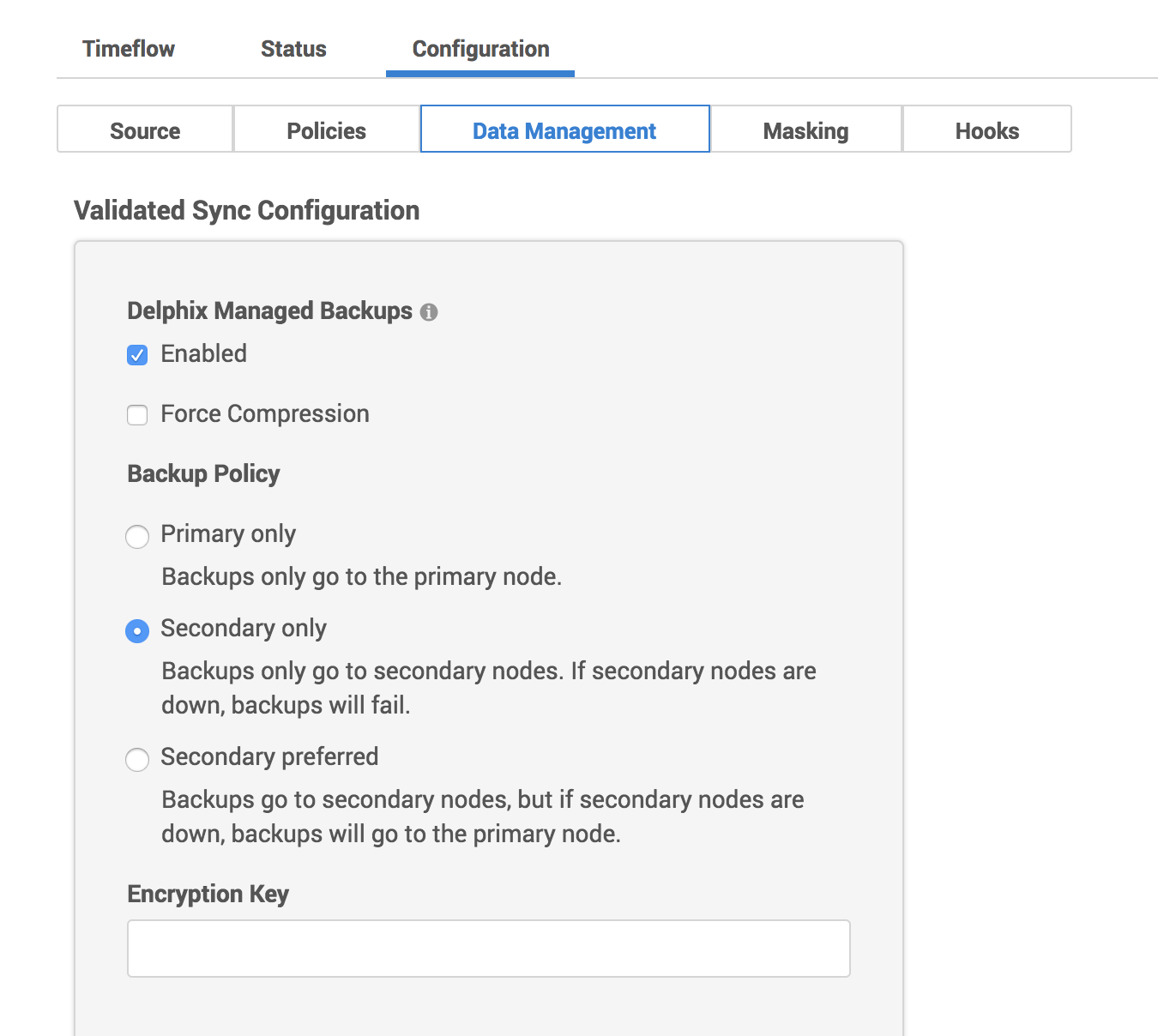Select the Configuration tab
This screenshot has width=1158, height=1036.
(480, 49)
